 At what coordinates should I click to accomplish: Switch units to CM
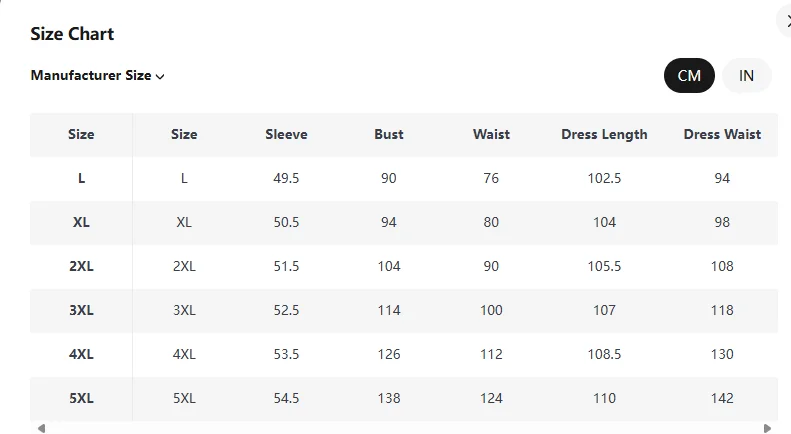[689, 76]
